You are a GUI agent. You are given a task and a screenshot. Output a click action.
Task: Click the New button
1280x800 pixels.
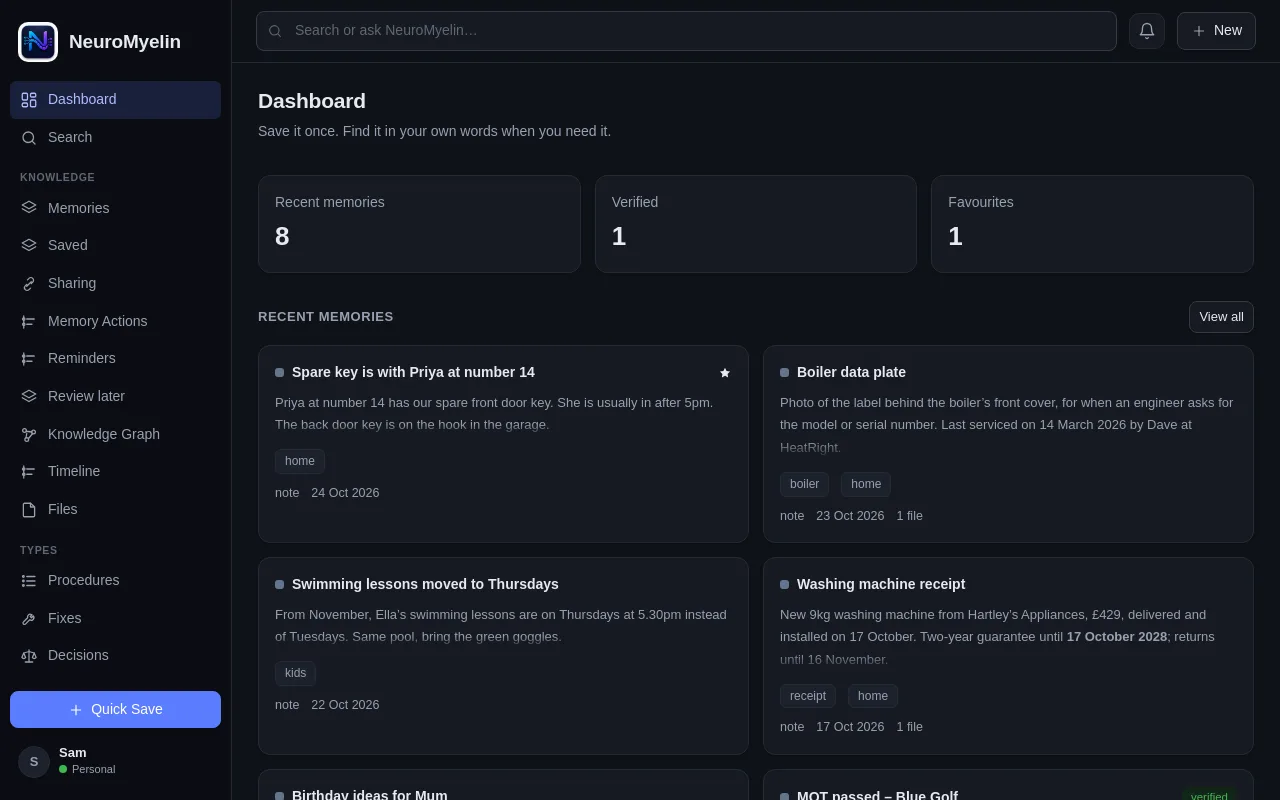(1216, 31)
